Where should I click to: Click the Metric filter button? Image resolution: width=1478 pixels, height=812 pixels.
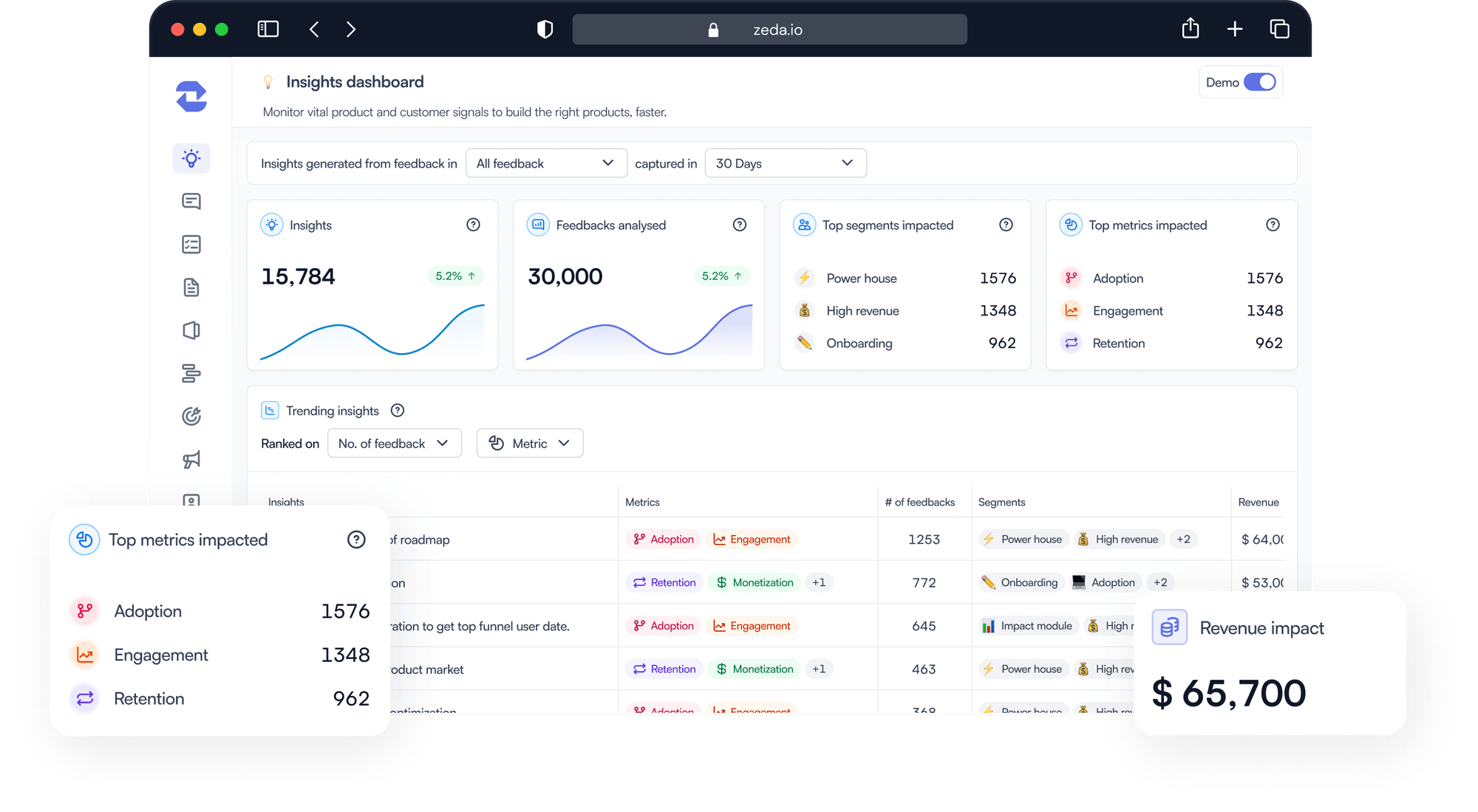tap(529, 443)
